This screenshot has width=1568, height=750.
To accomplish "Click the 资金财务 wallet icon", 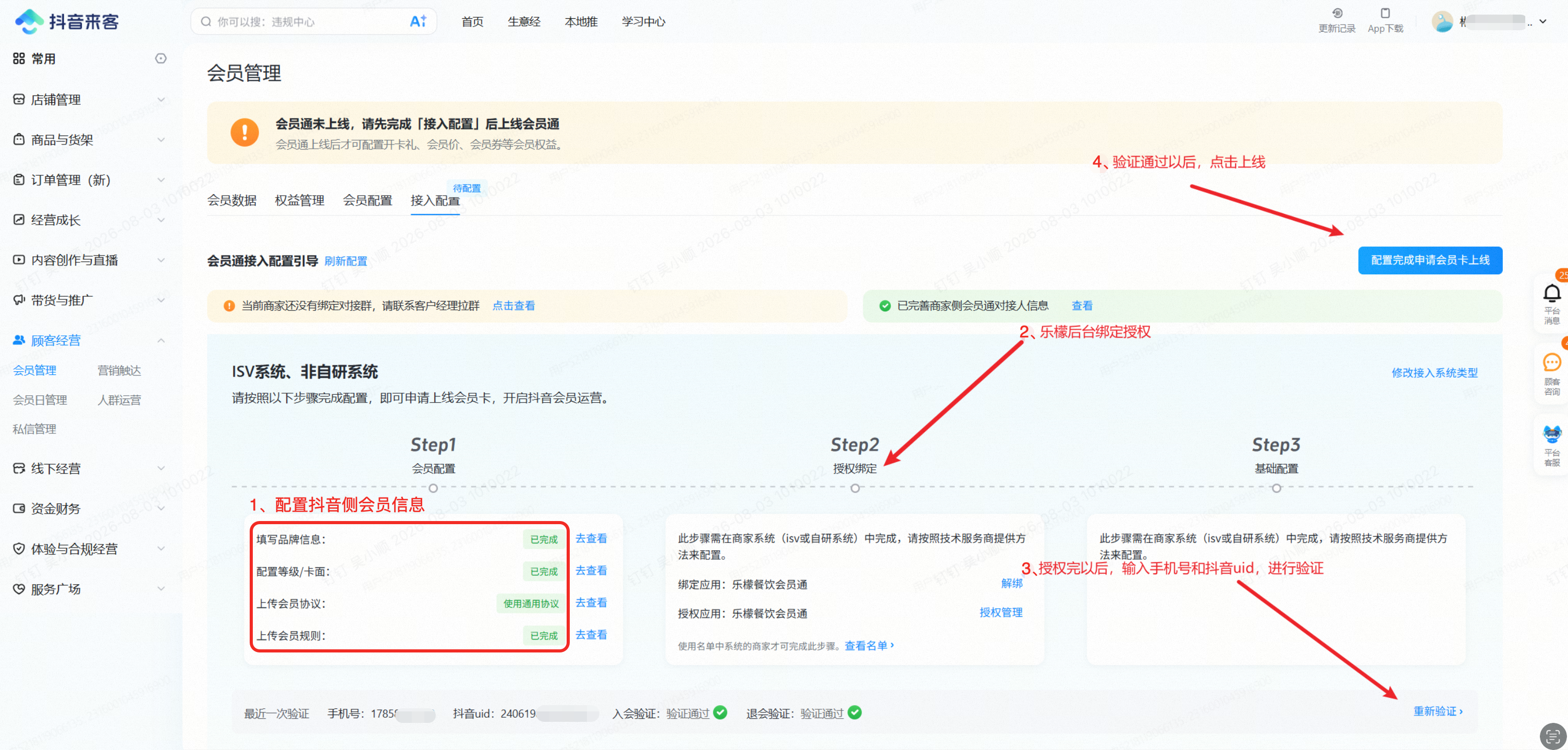I will [19, 509].
